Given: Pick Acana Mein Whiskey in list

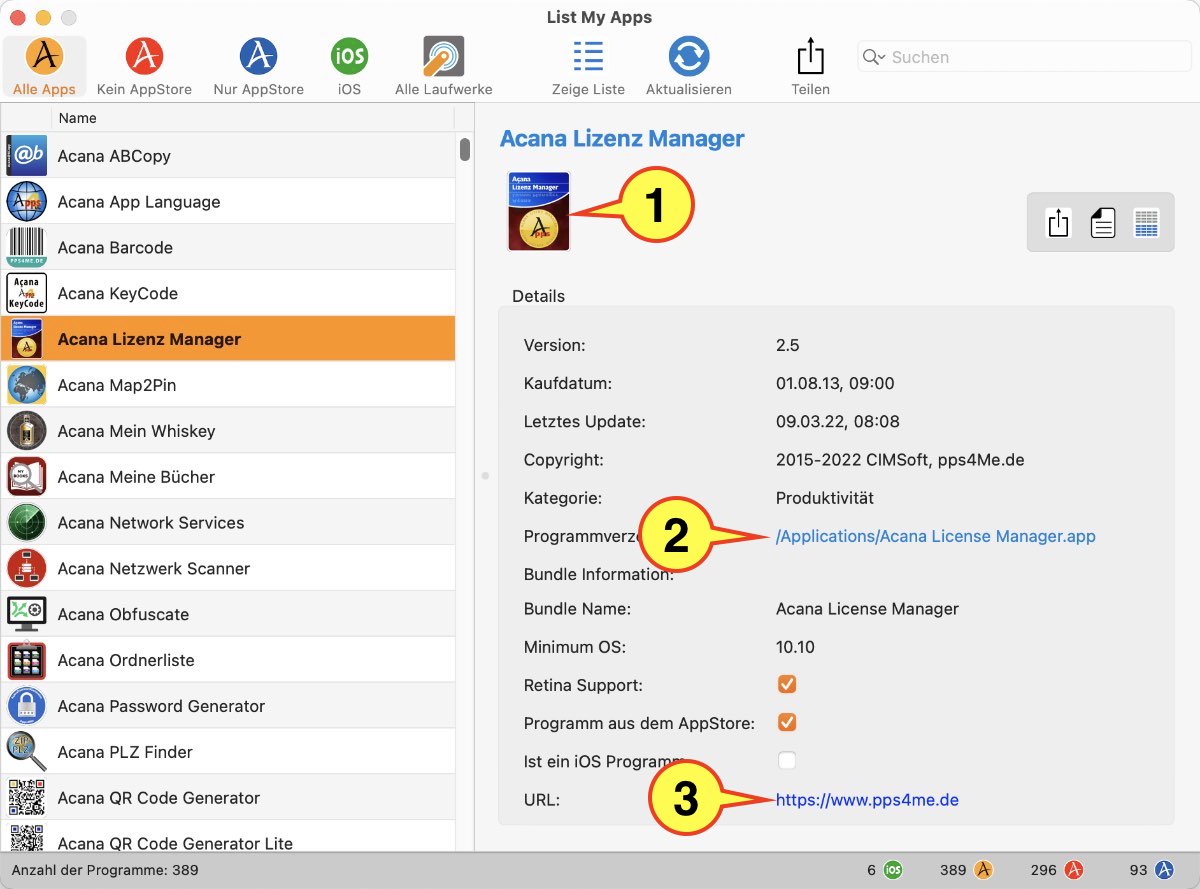Looking at the screenshot, I should pos(137,431).
